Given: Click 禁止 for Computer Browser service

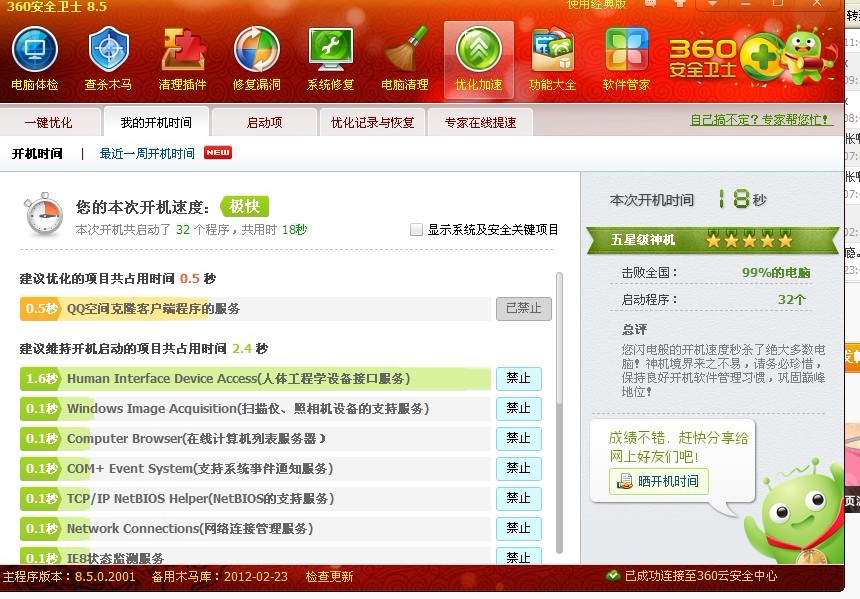Looking at the screenshot, I should click(519, 438).
